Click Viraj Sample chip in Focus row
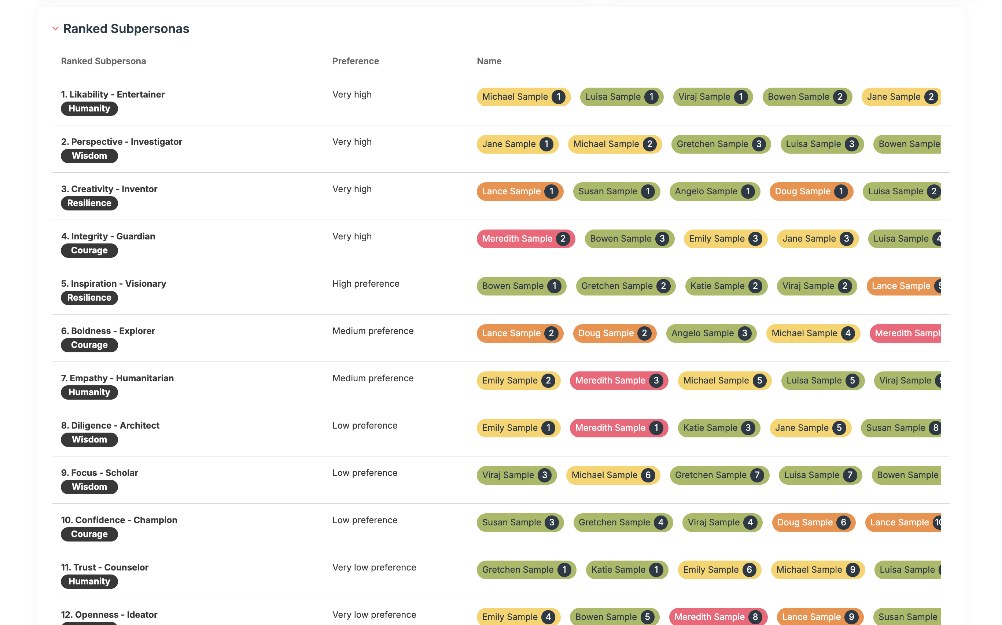 516,475
